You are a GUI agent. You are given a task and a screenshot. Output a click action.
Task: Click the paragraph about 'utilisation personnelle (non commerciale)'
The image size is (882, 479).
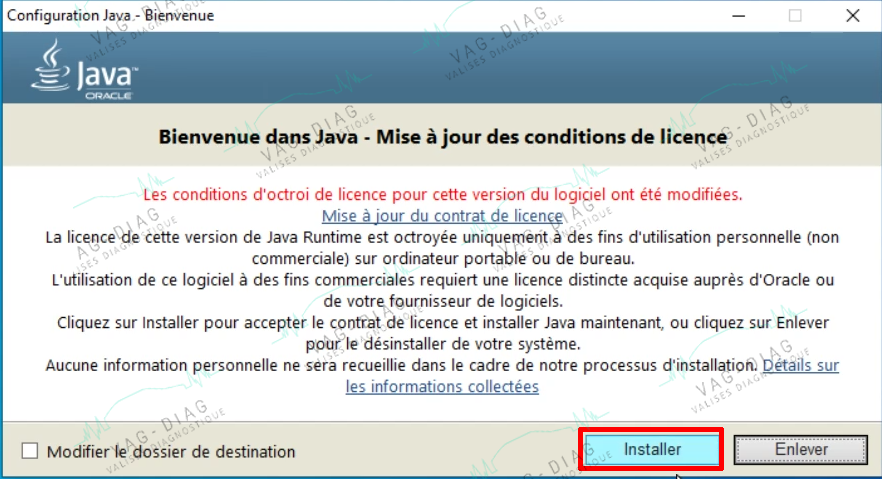click(443, 248)
